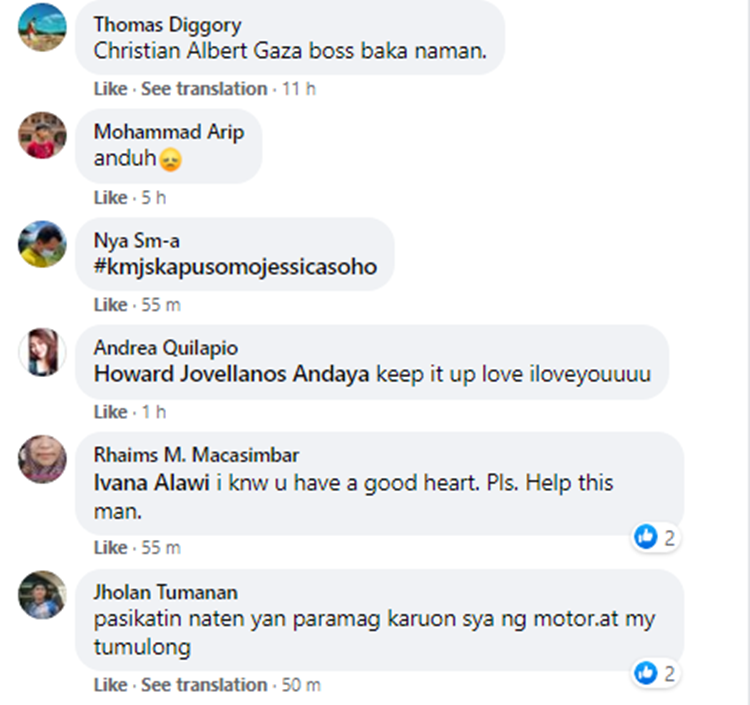The width and height of the screenshot is (750, 705).
Task: Like Thomas Diggory's comment
Action: coord(110,89)
